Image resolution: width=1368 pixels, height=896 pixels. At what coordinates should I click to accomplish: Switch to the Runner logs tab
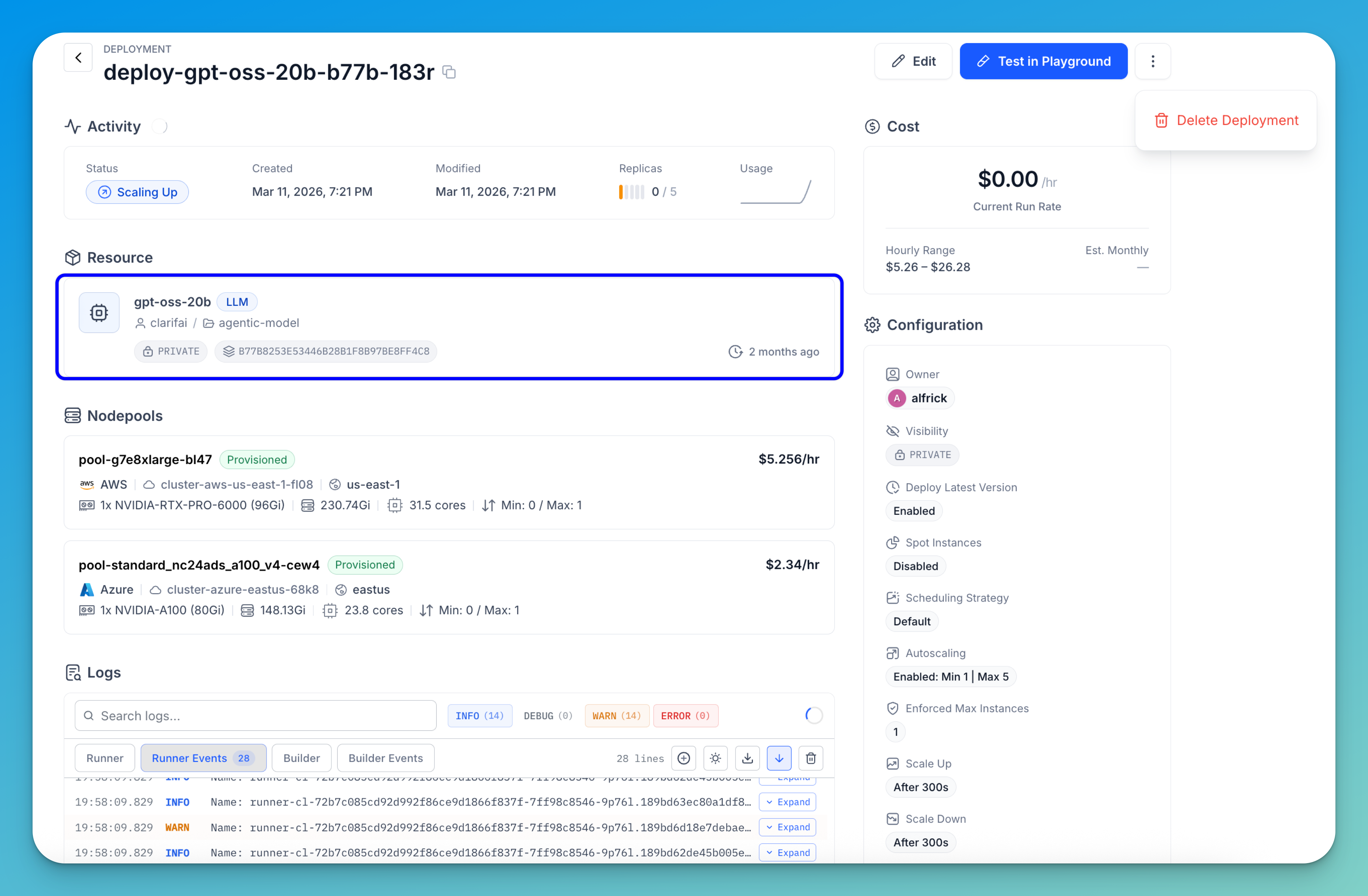point(105,758)
